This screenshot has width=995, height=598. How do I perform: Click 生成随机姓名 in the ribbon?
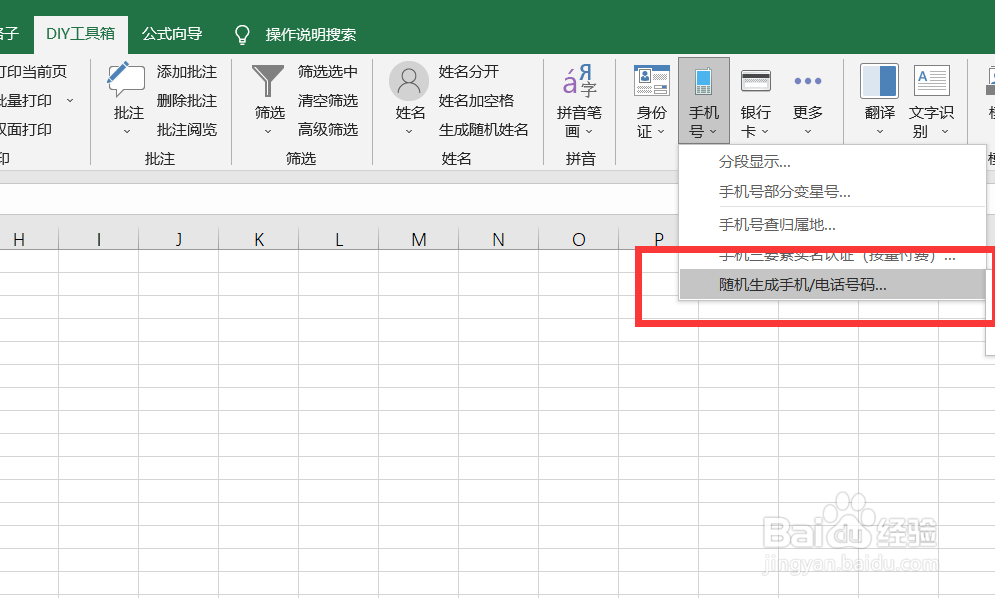tap(485, 128)
